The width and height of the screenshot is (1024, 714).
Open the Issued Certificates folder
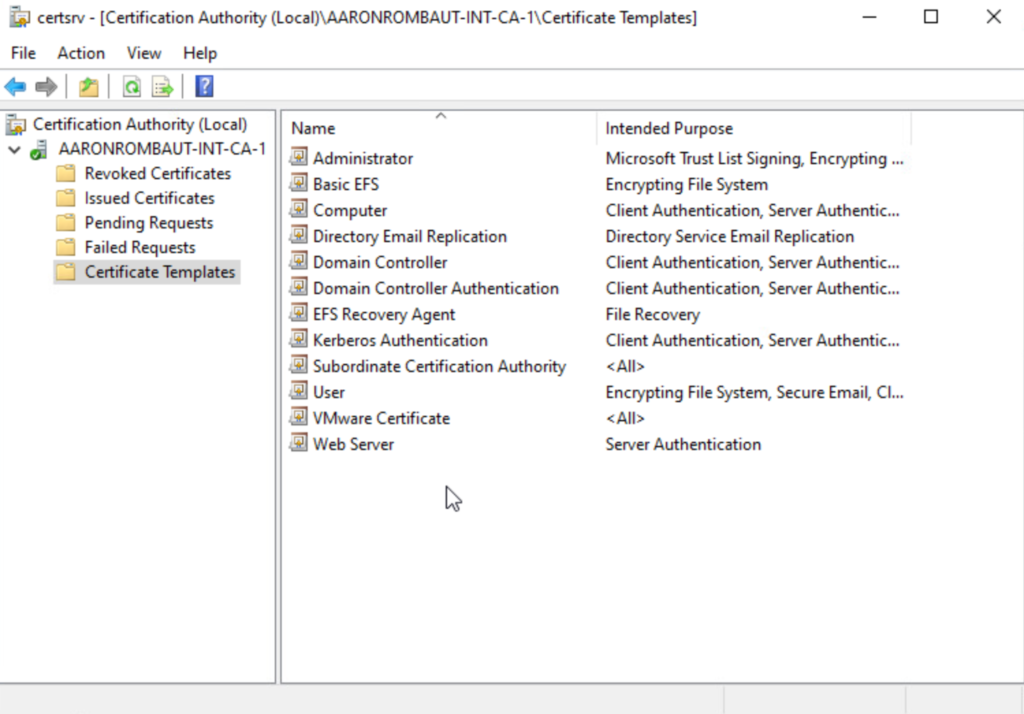pyautogui.click(x=149, y=198)
